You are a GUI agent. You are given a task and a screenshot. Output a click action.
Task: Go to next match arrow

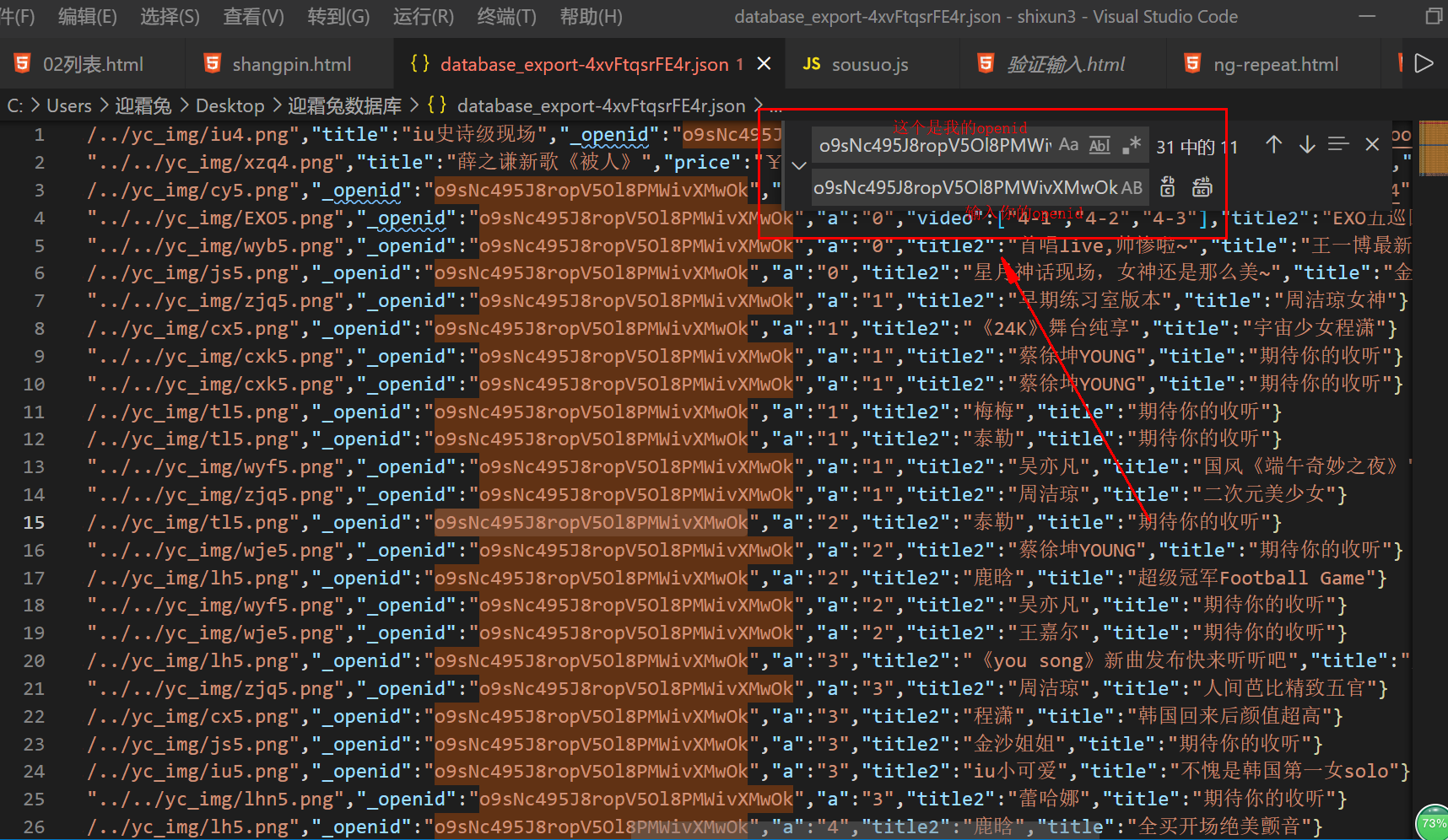[1306, 145]
